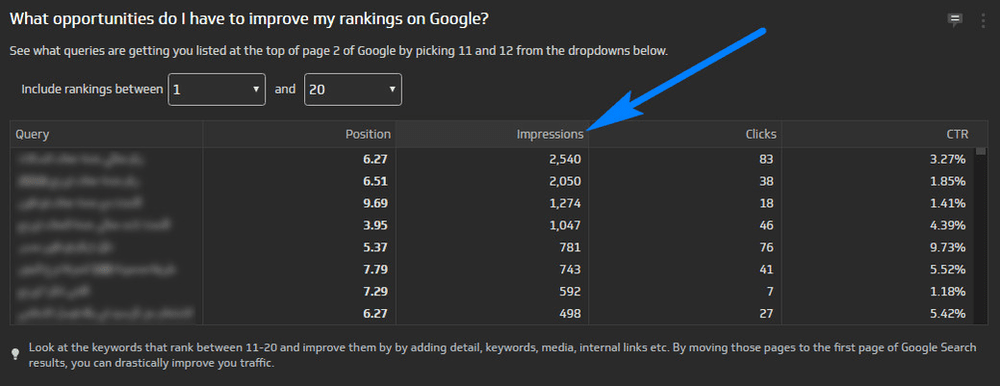Click the widget title about improving Google rankings
Viewport: 1000px width, 386px height.
point(249,19)
